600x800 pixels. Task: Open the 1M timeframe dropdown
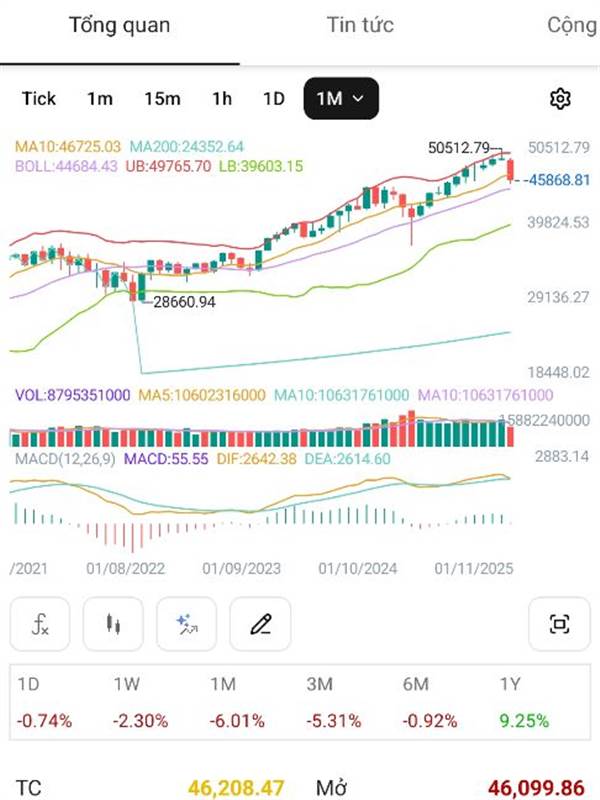click(341, 98)
